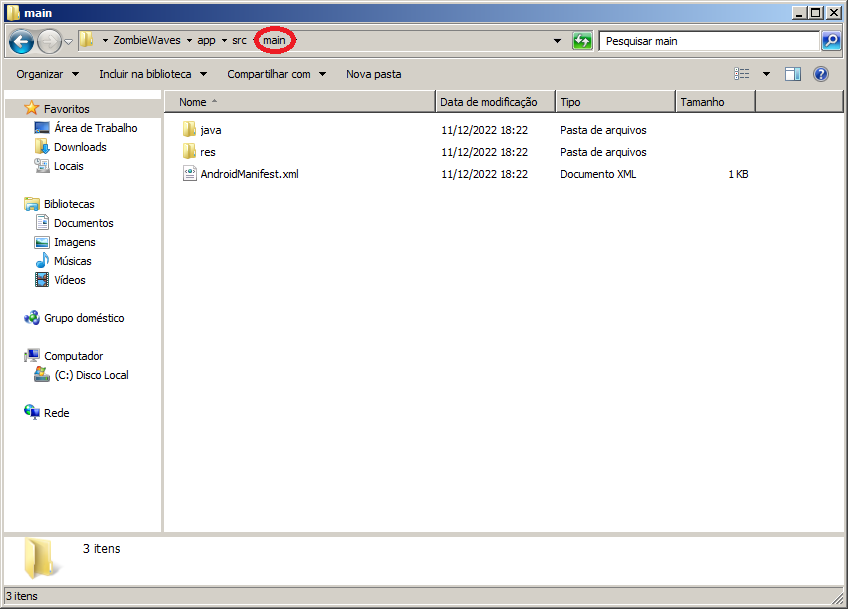Click the Pesquisar main search field
The height and width of the screenshot is (609, 848).
(708, 41)
